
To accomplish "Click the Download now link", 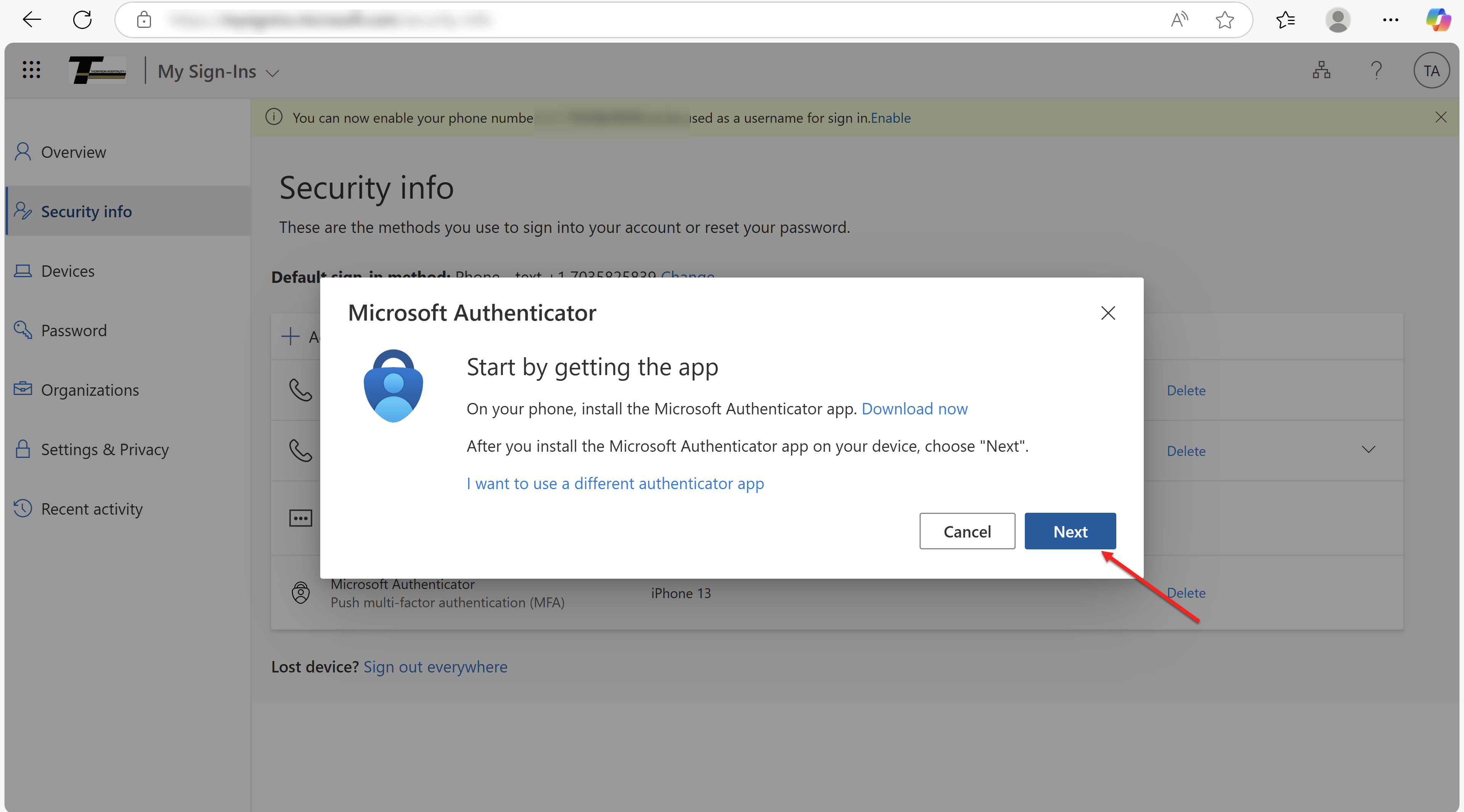I will coord(915,409).
